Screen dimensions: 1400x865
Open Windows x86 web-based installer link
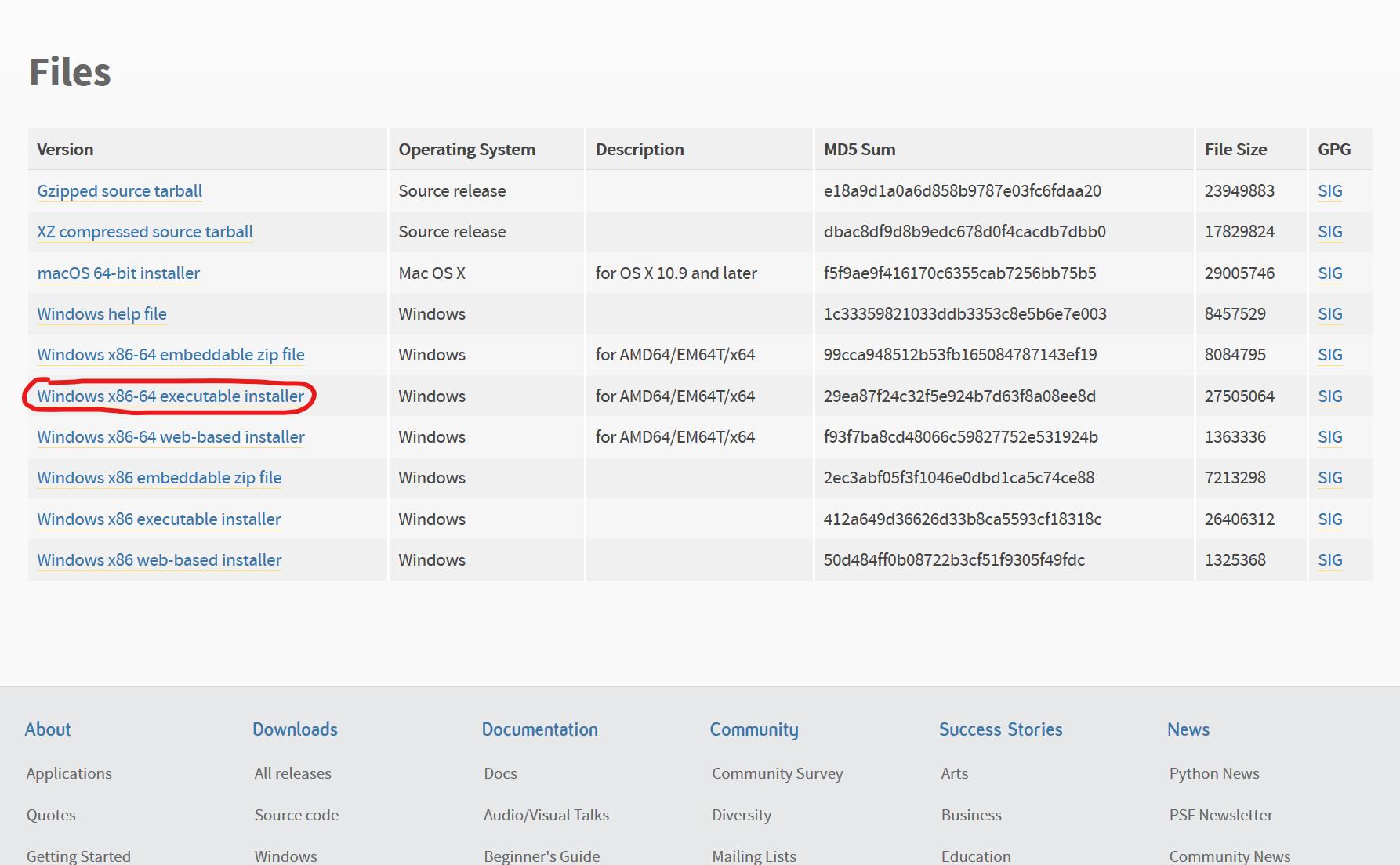tap(159, 560)
